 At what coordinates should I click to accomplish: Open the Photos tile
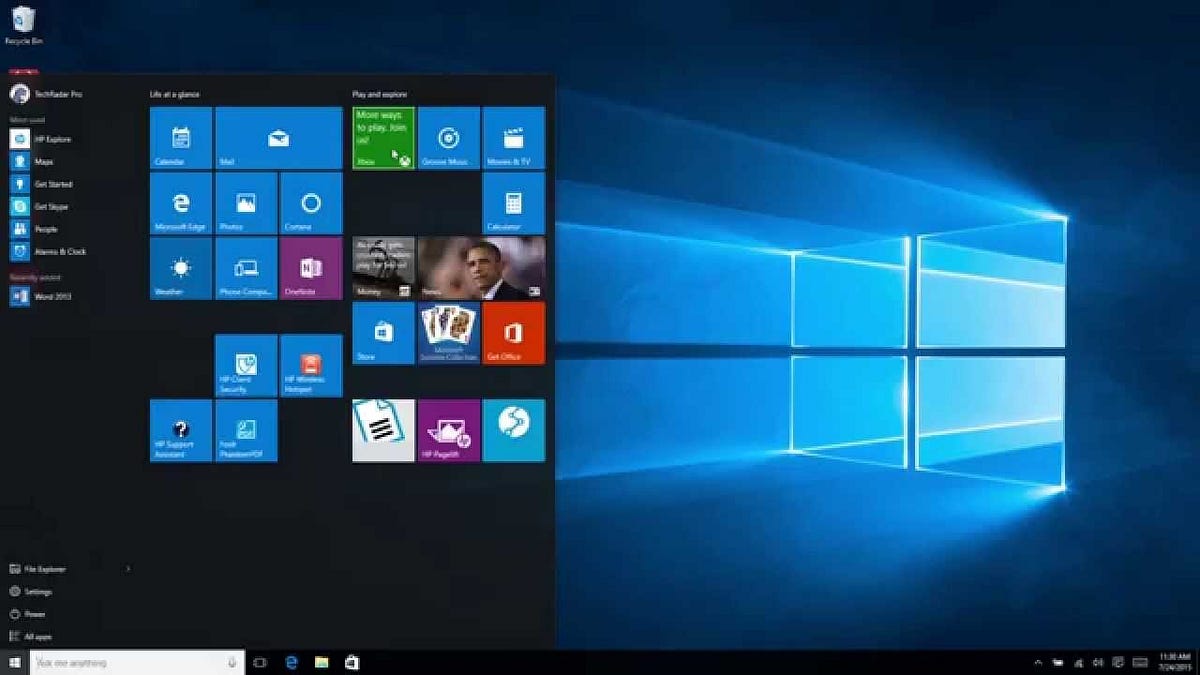(244, 203)
